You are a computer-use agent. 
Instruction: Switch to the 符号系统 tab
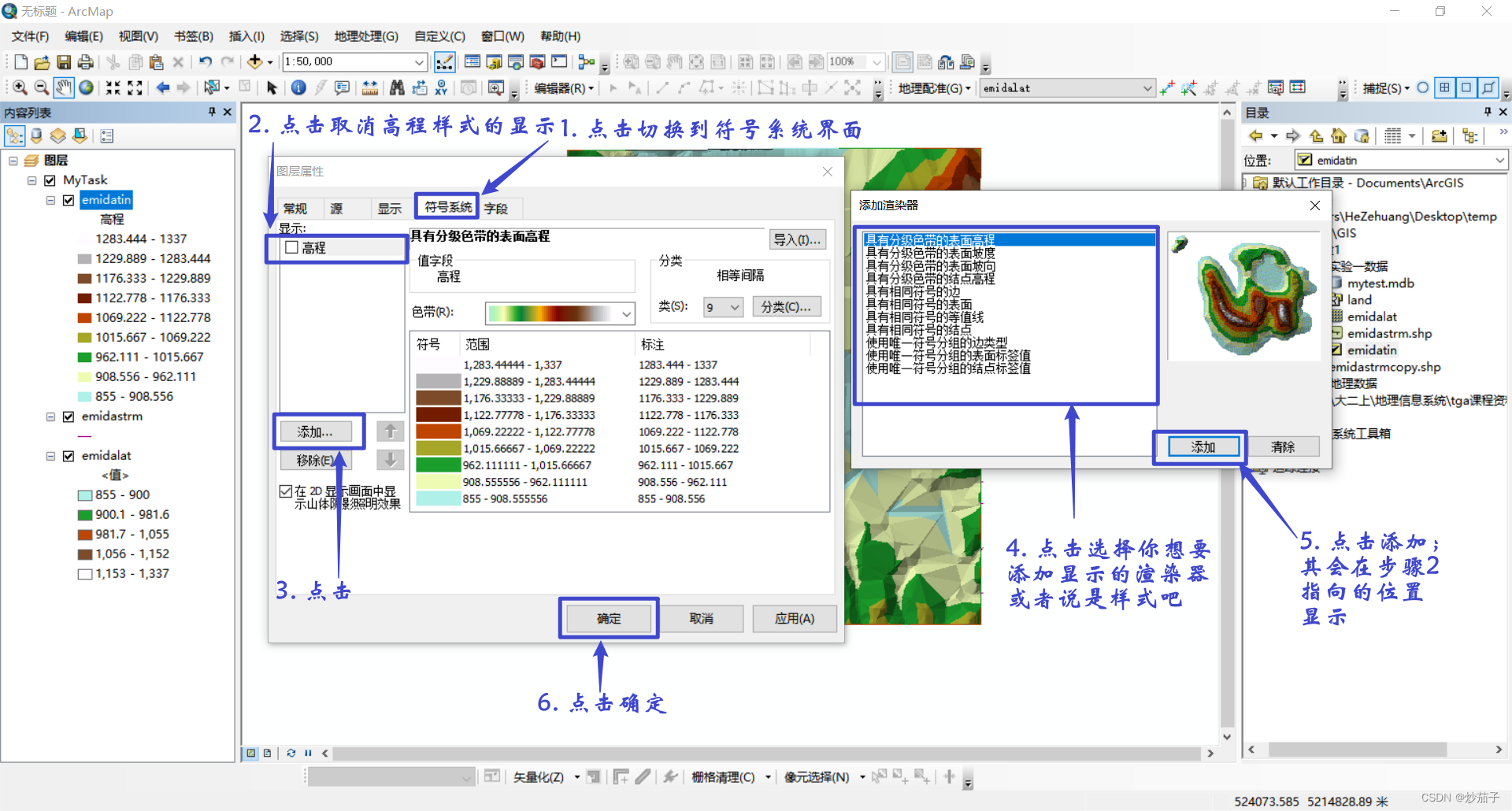(447, 207)
